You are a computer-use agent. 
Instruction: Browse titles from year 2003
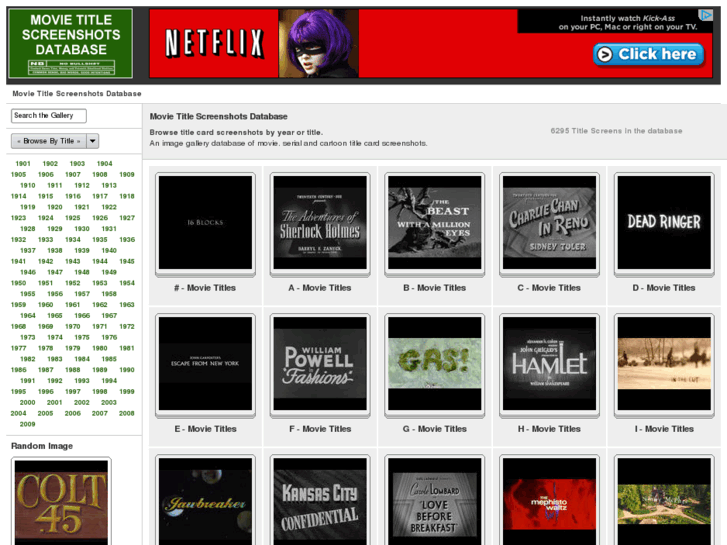[x=108, y=403]
